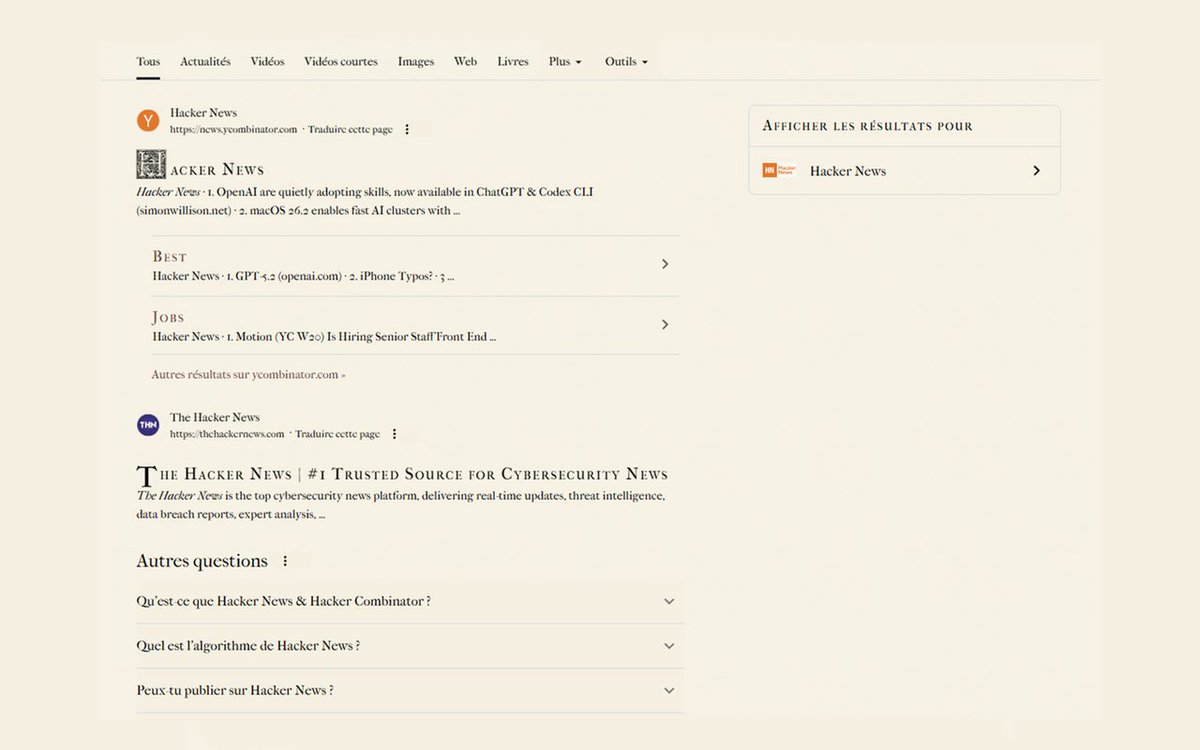Image resolution: width=1200 pixels, height=750 pixels.
Task: Open three-dot menu beside news.ycombinator.com result
Action: click(x=407, y=130)
